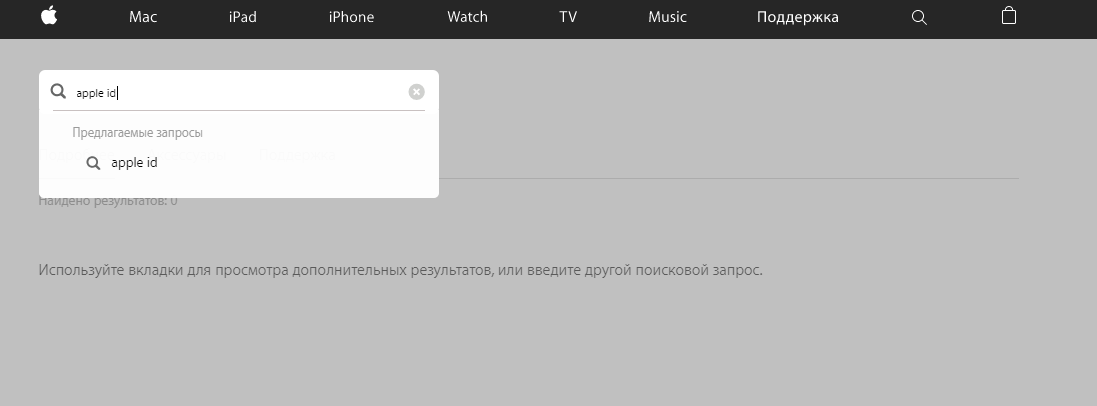Choose the "apple id" suggested query text

134,163
